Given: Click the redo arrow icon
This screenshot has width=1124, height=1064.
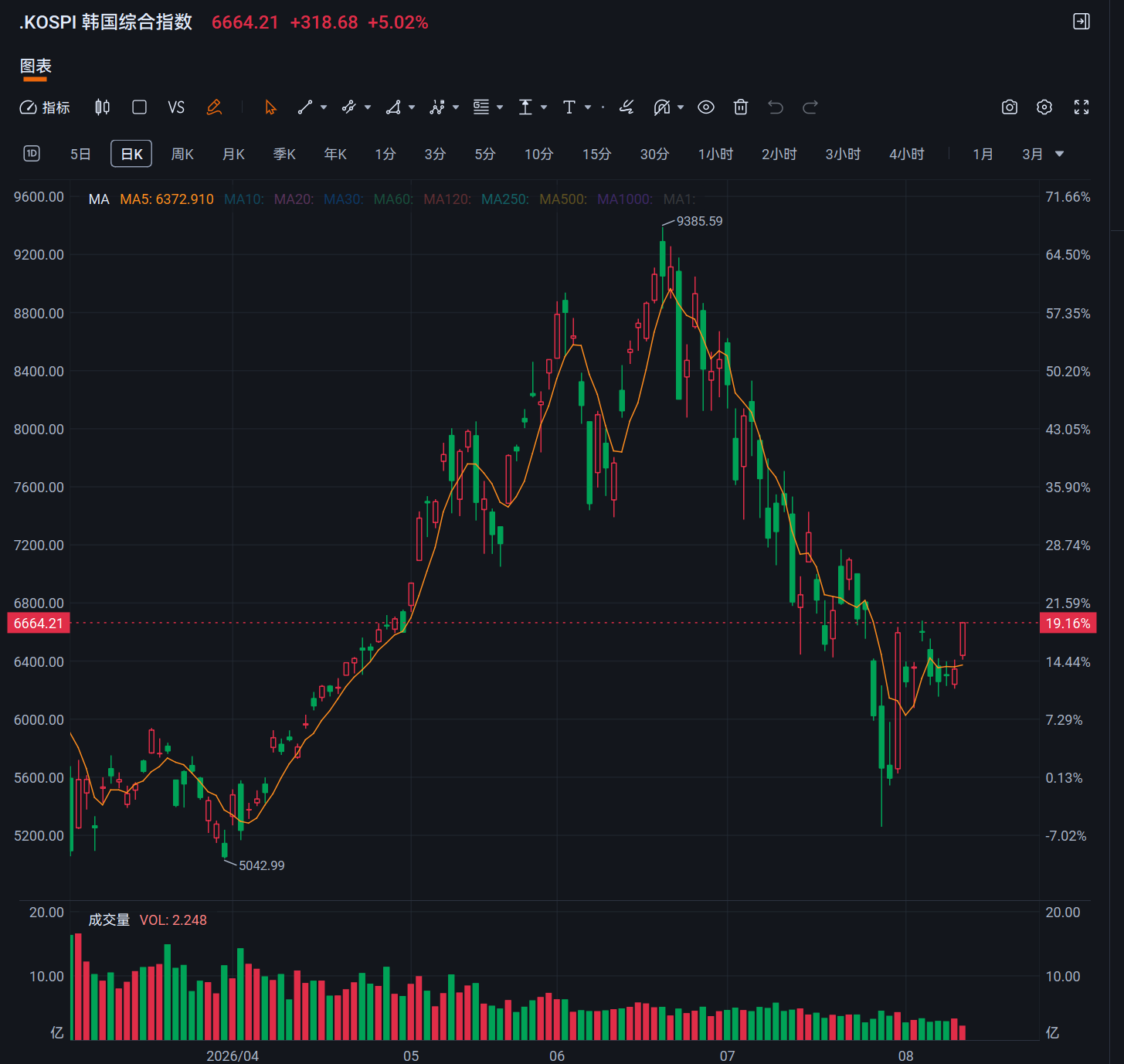Looking at the screenshot, I should 810,107.
